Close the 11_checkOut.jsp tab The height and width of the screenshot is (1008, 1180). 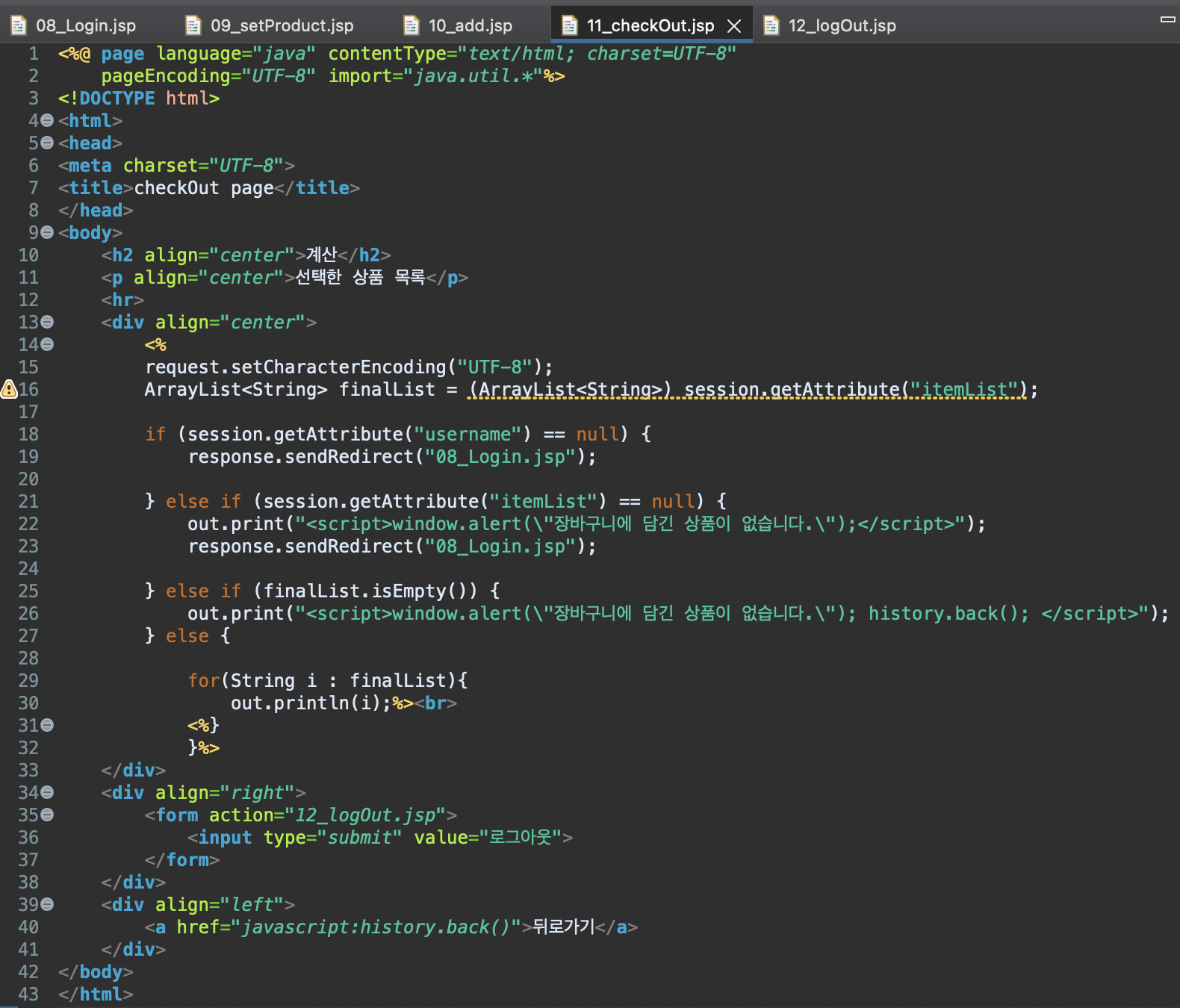[734, 26]
